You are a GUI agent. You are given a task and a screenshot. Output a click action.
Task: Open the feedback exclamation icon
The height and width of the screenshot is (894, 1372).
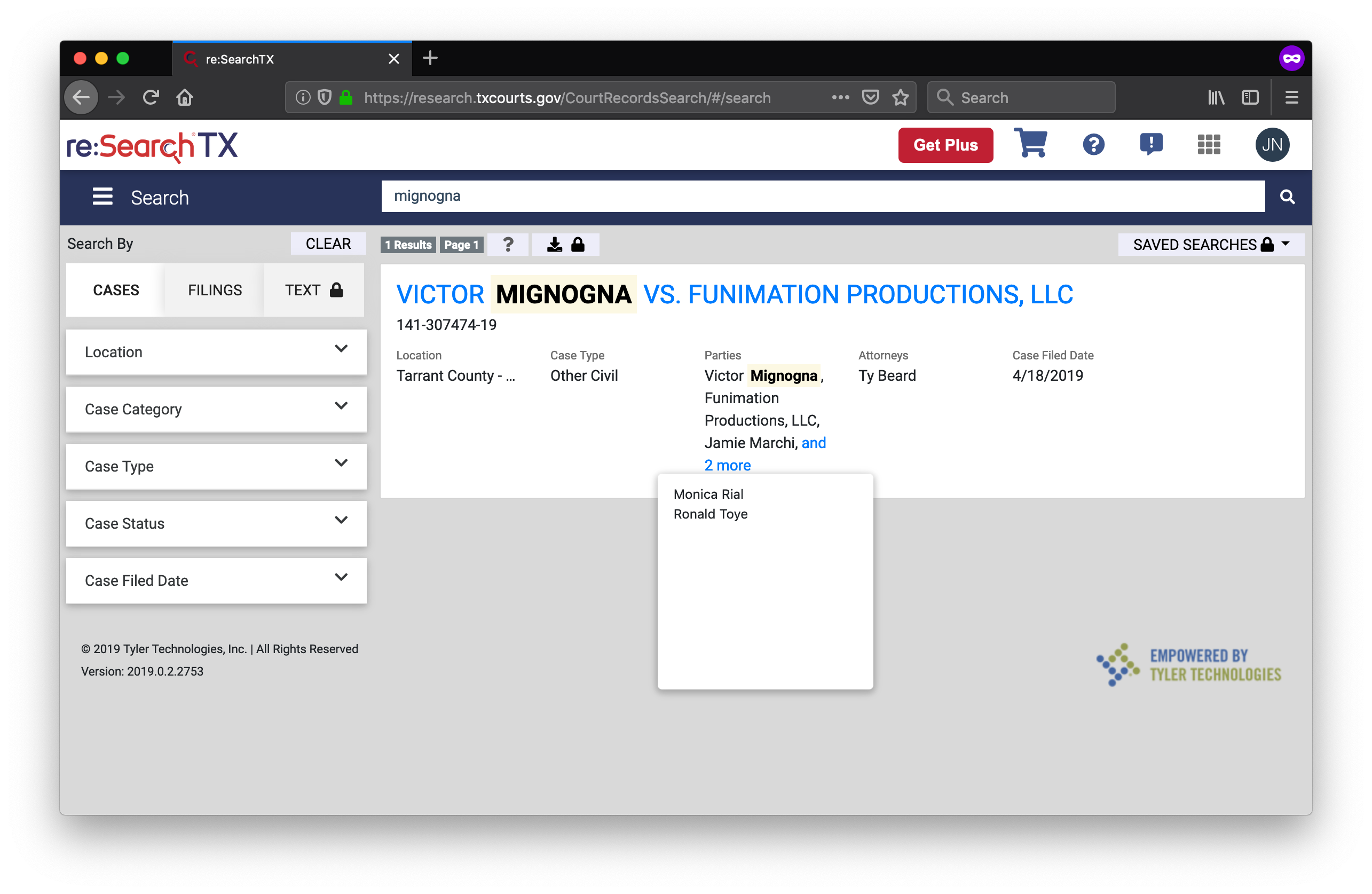1151,144
